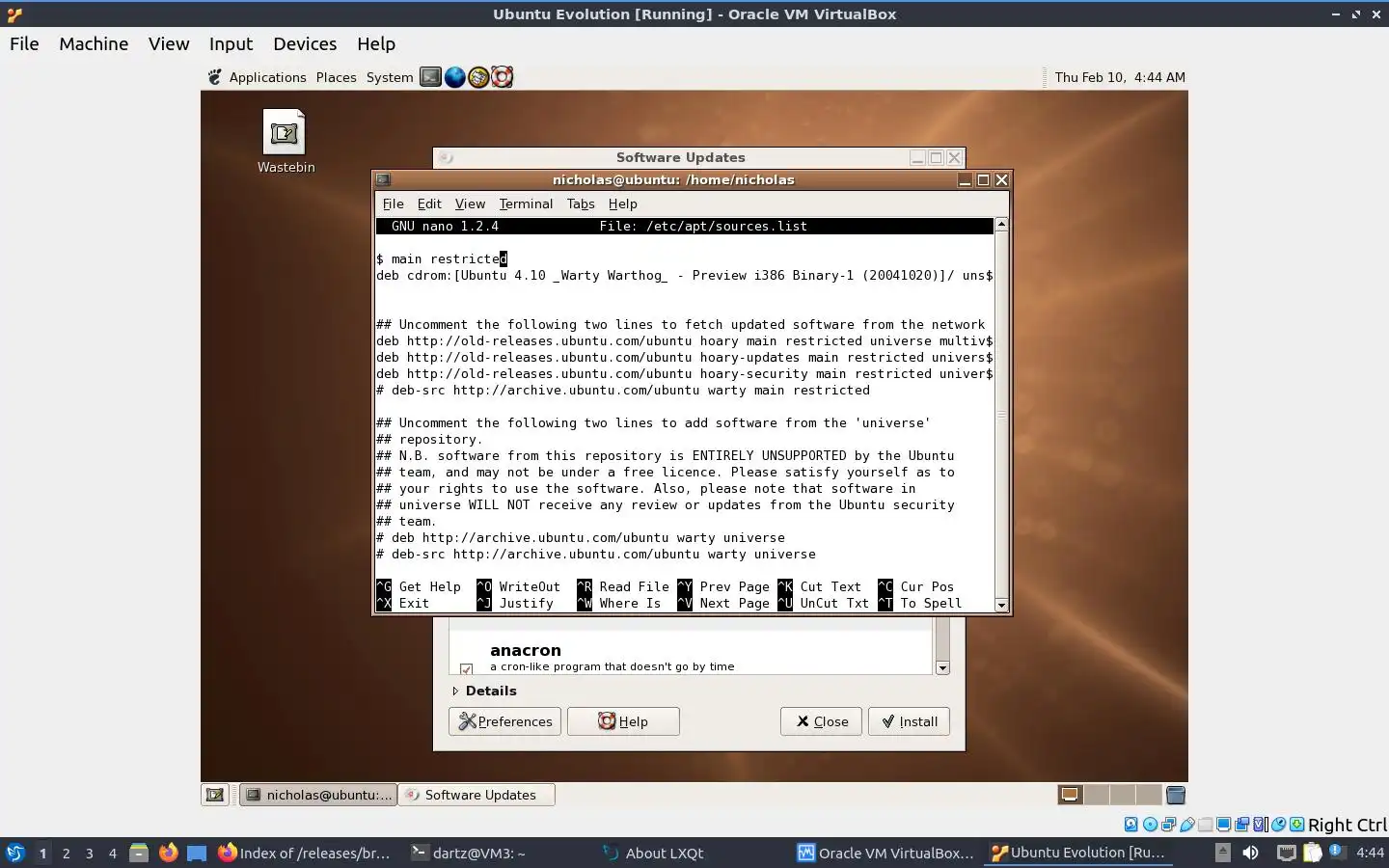Click the Help button in Software Updates
Screen dimensions: 1389x868
click(x=623, y=721)
